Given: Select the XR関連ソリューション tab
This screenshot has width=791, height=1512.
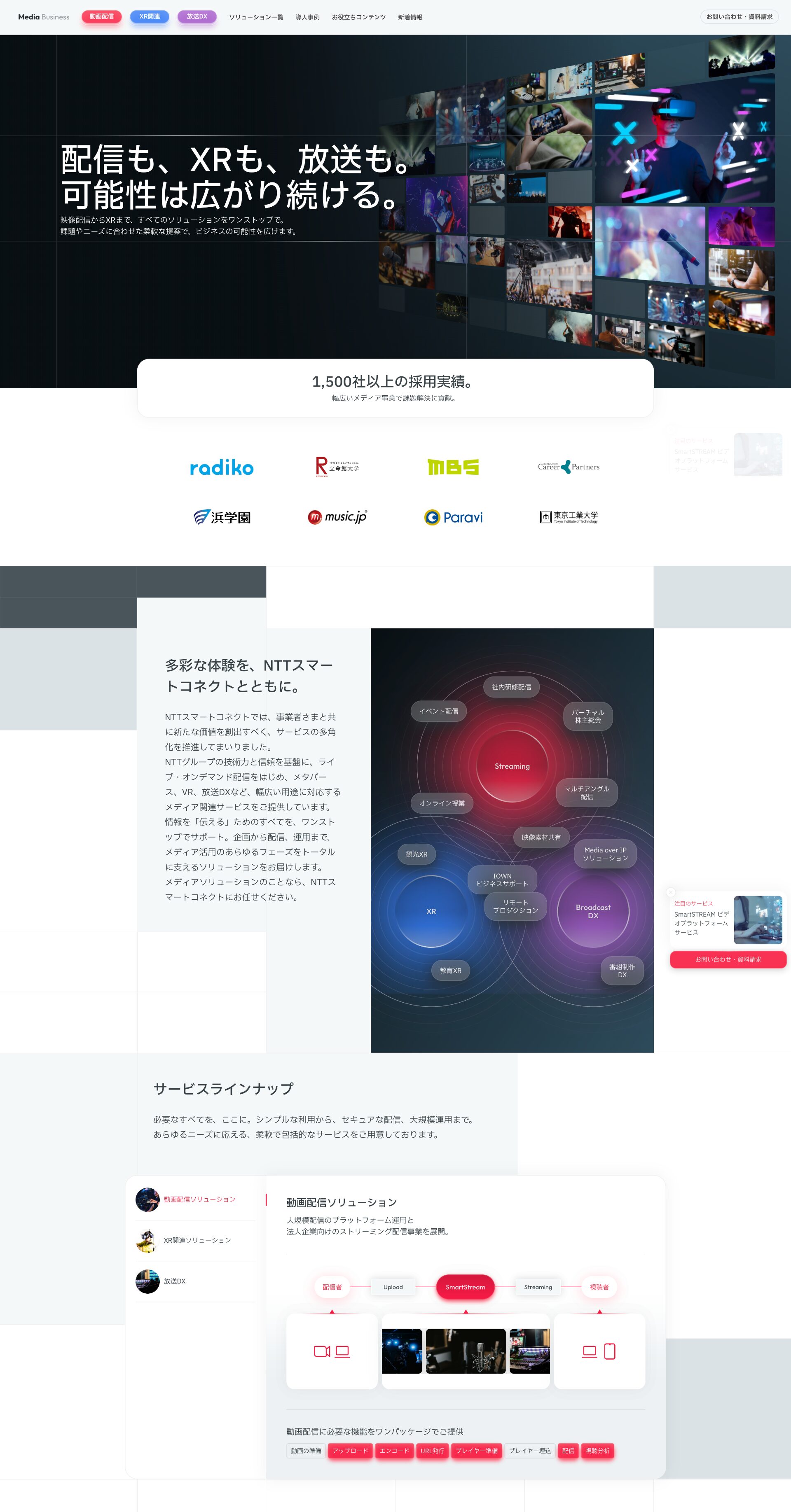Looking at the screenshot, I should point(197,1240).
